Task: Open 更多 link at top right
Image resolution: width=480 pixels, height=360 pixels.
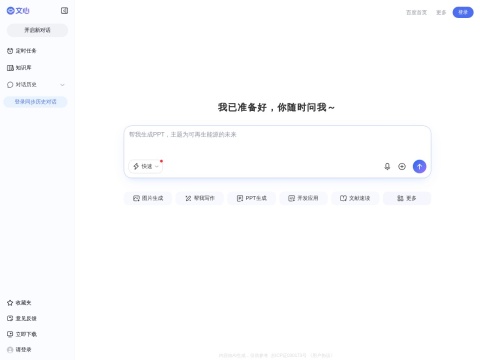Action: click(x=441, y=12)
